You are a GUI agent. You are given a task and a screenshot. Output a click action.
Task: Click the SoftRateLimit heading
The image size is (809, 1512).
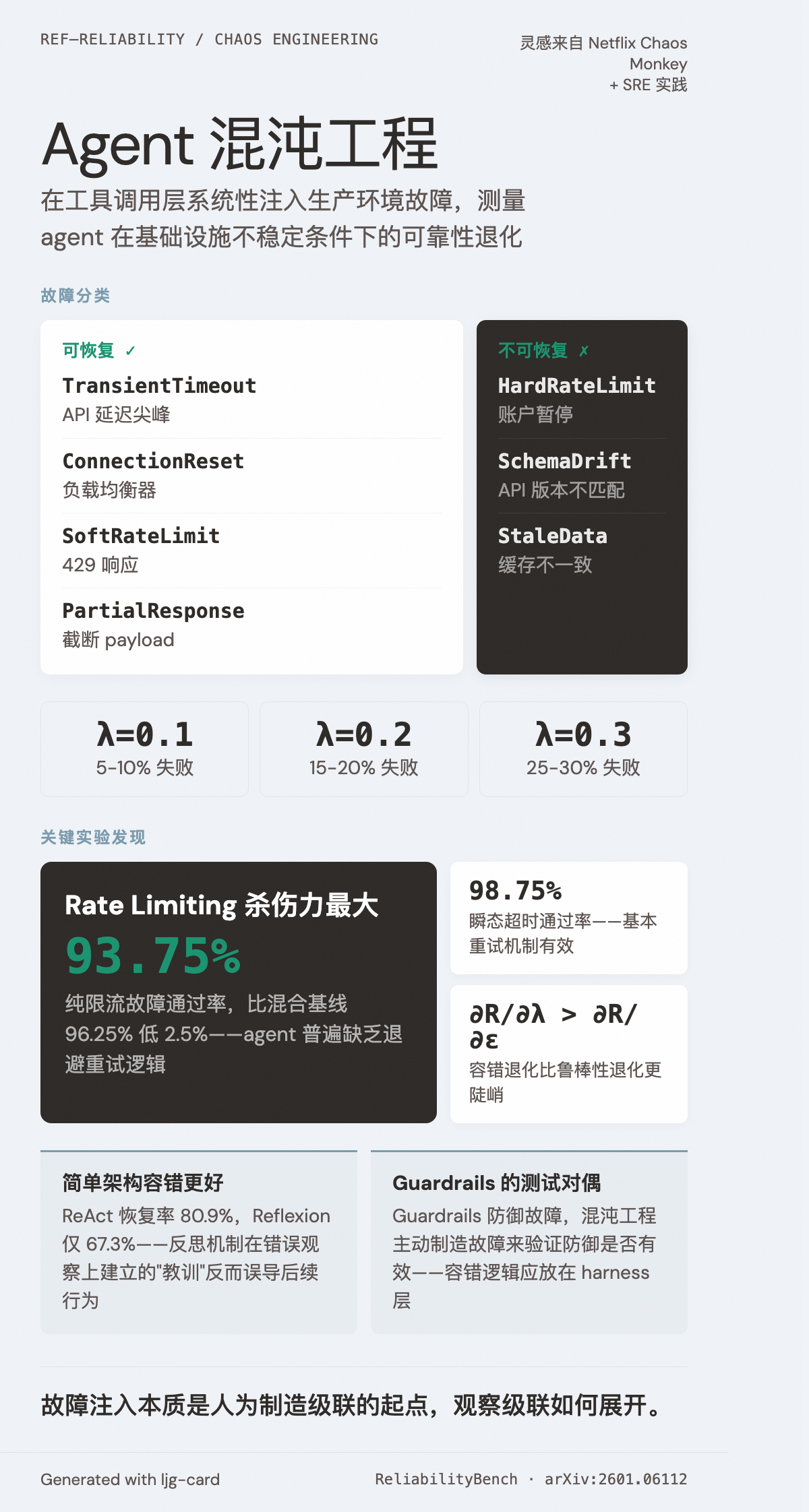[141, 536]
